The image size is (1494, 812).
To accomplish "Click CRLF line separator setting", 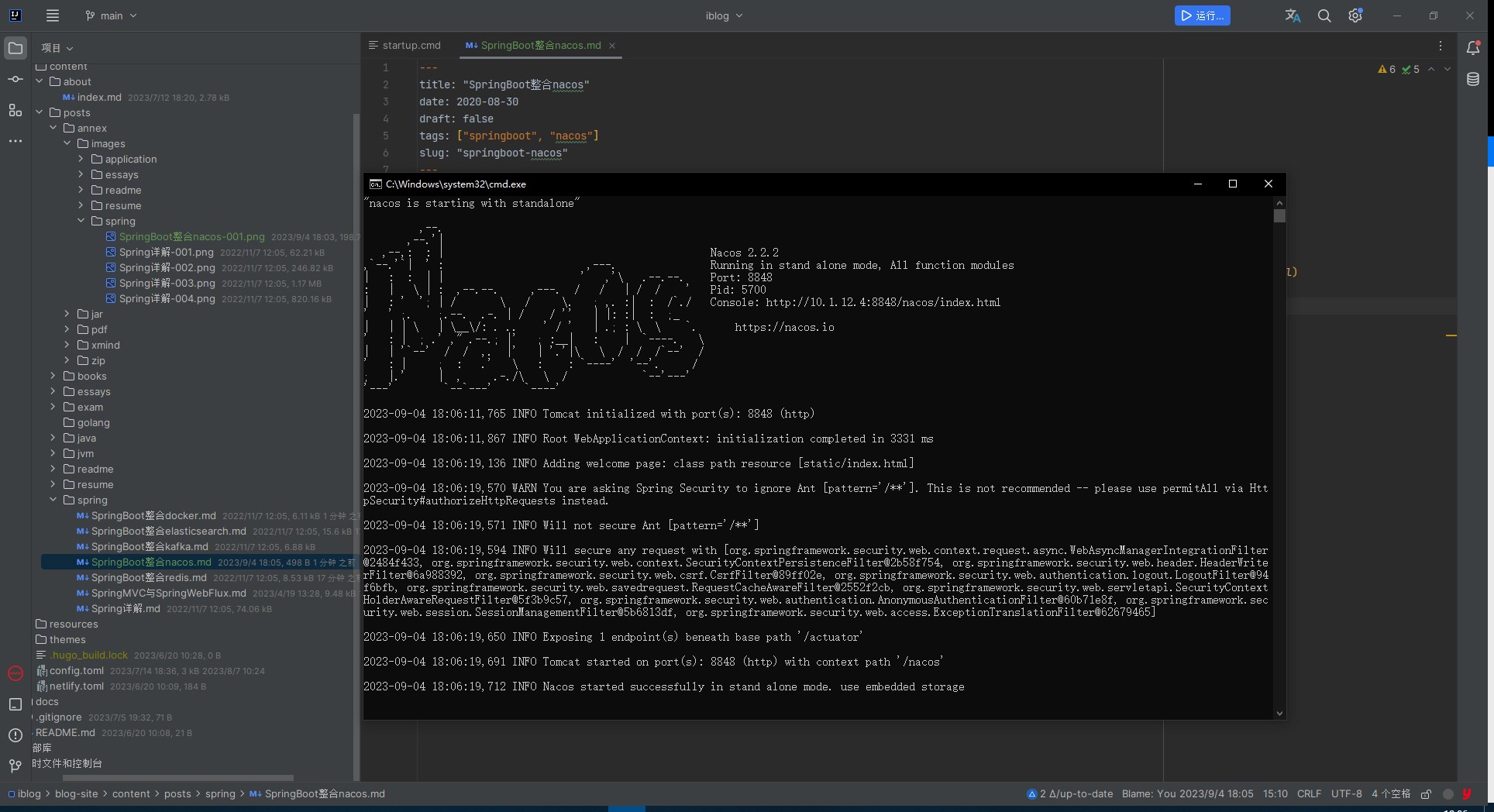I will tap(1309, 794).
